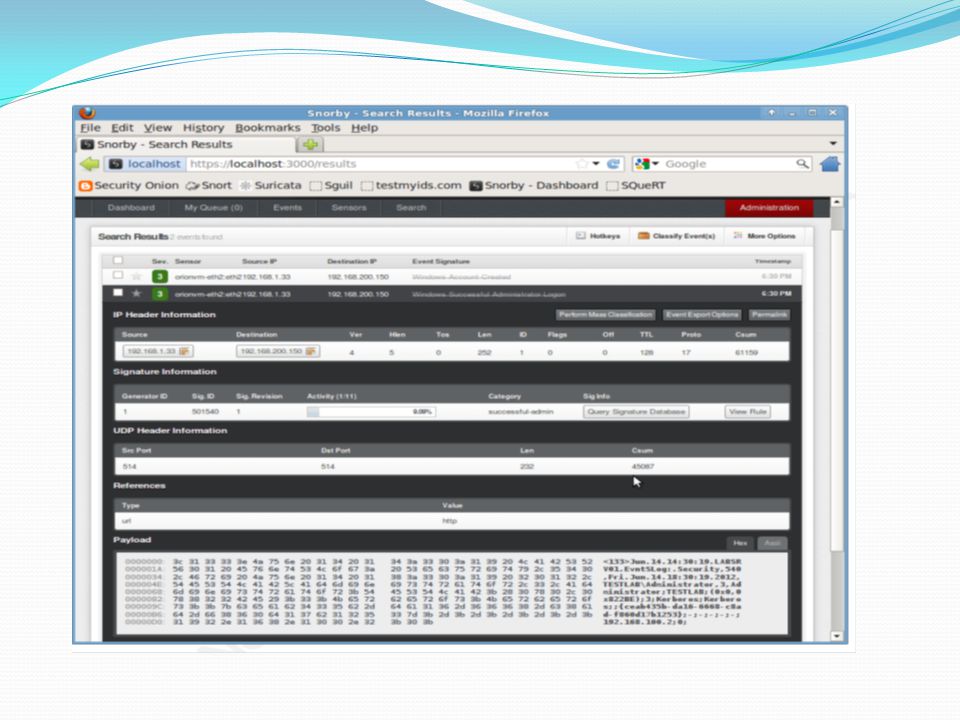Image resolution: width=960 pixels, height=720 pixels.
Task: Go to the Firefox home page
Action: click(830, 163)
